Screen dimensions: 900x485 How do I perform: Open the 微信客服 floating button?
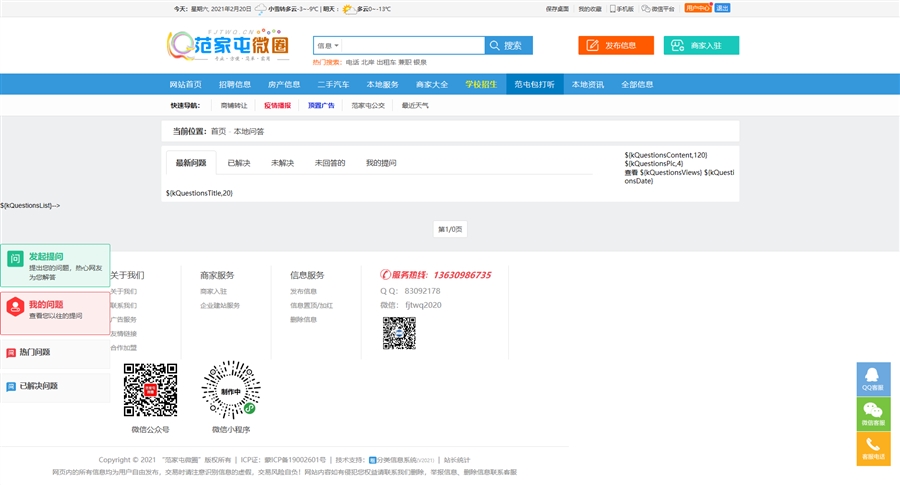[x=873, y=413]
